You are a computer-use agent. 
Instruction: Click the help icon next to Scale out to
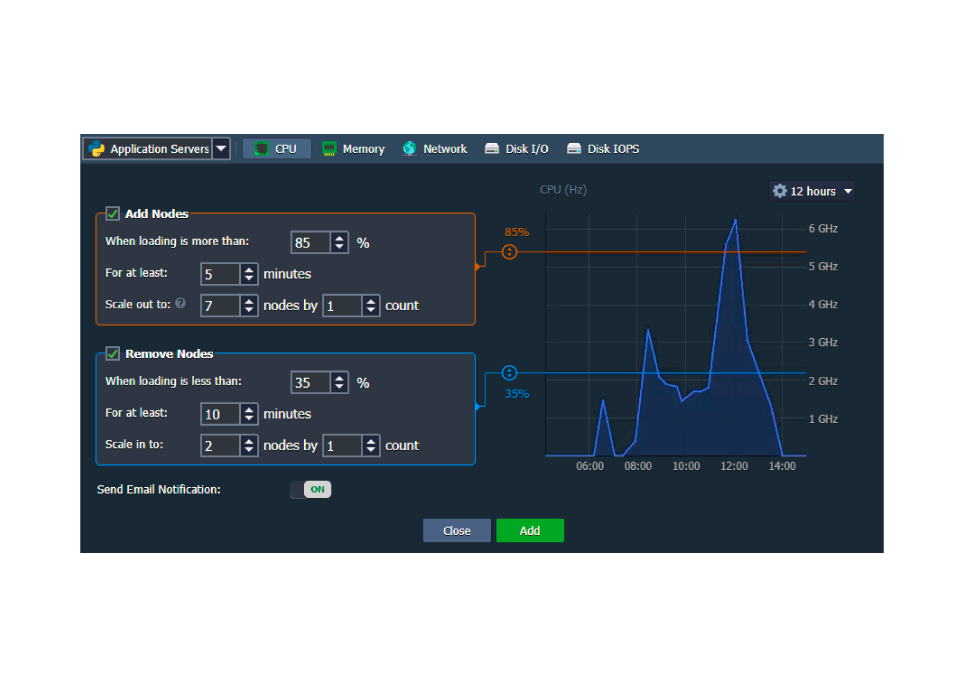click(180, 303)
